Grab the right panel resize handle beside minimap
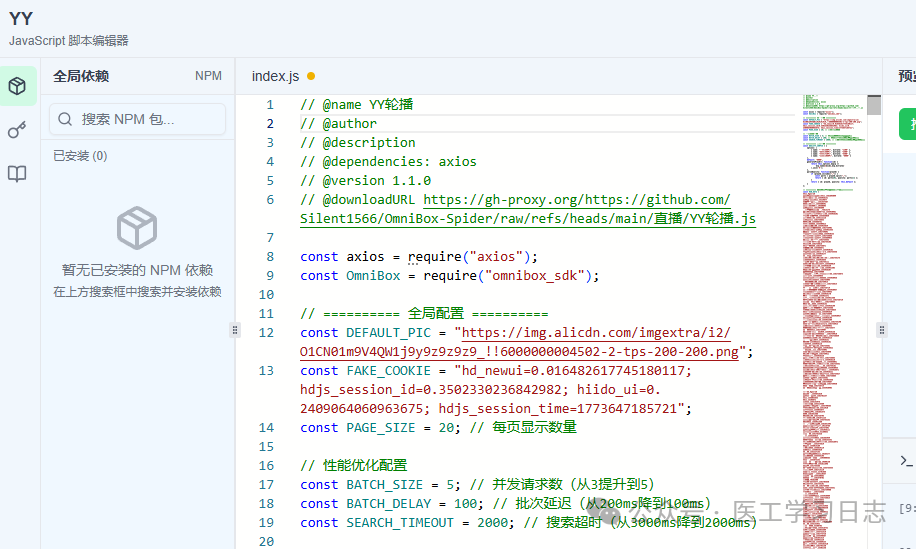 pyautogui.click(x=882, y=329)
